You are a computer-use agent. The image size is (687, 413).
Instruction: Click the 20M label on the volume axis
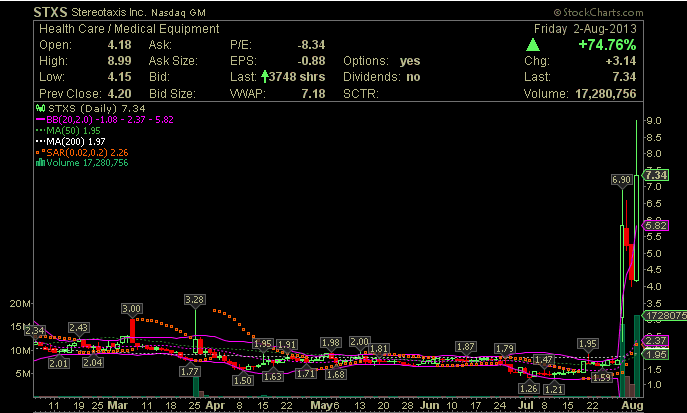[20, 304]
